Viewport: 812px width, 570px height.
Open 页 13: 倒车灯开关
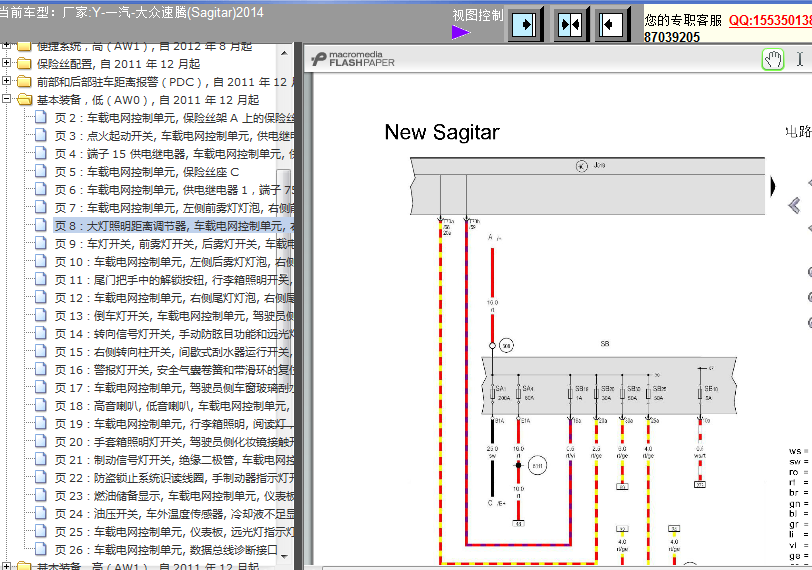click(x=174, y=316)
